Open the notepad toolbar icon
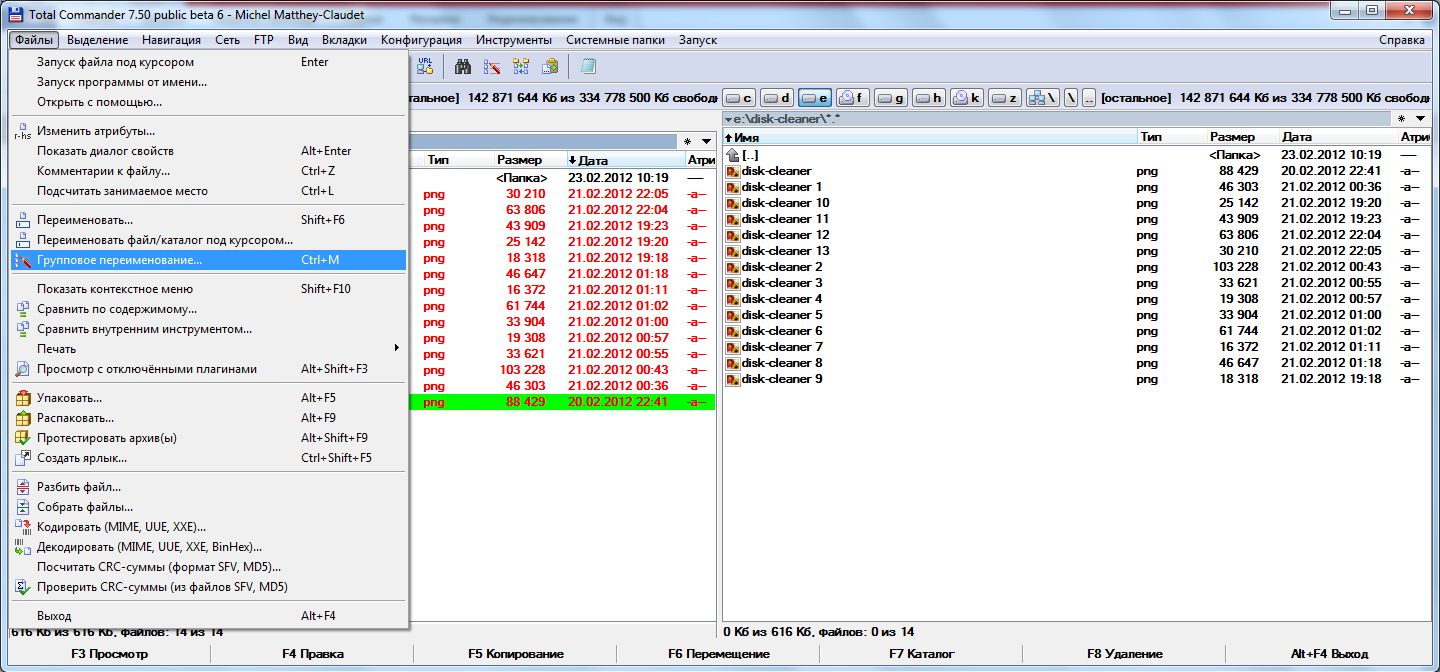This screenshot has width=1440, height=672. (x=588, y=66)
